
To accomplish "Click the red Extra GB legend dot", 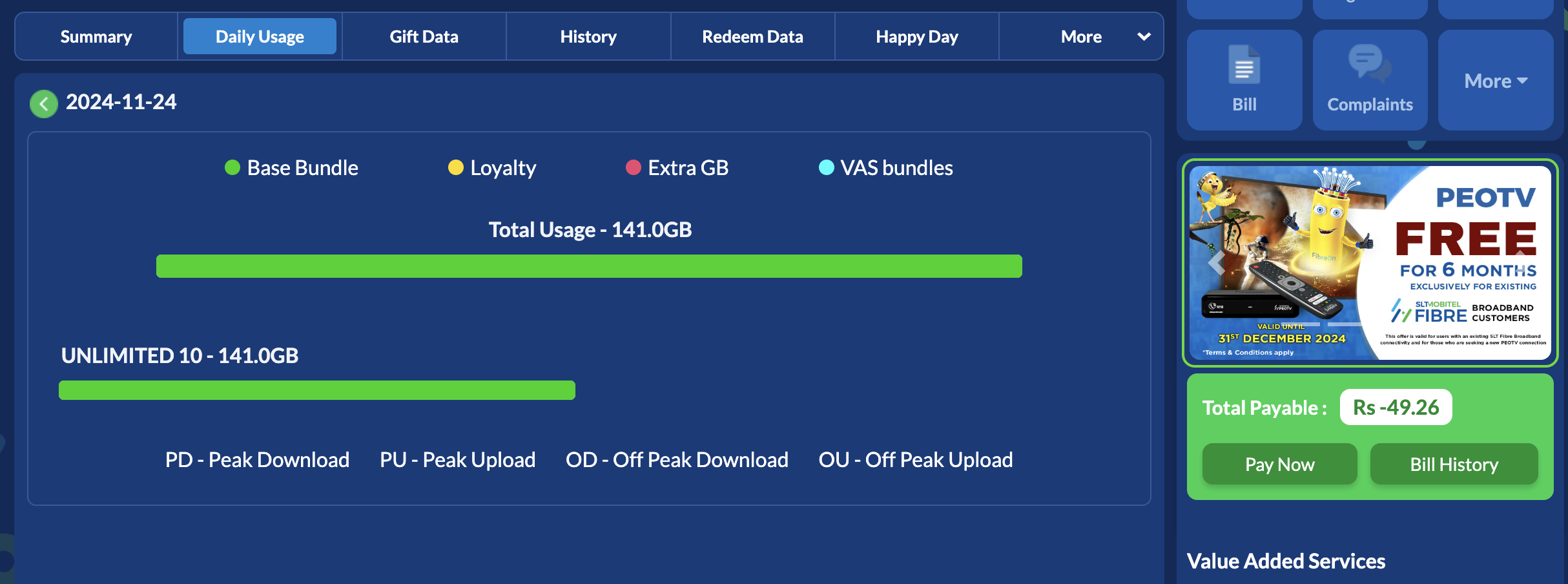I will (x=634, y=168).
